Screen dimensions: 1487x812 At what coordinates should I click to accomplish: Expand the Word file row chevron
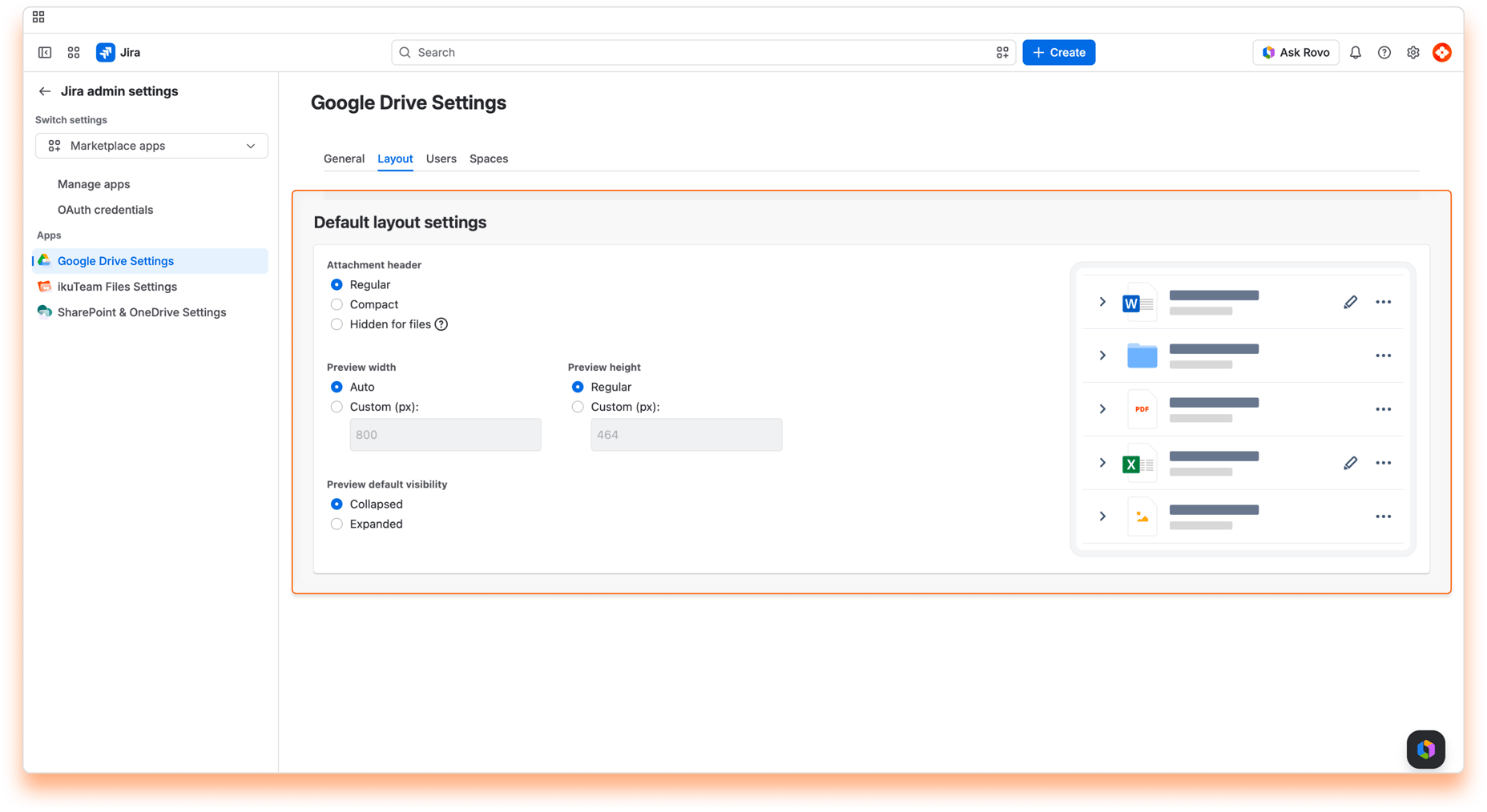coord(1102,302)
